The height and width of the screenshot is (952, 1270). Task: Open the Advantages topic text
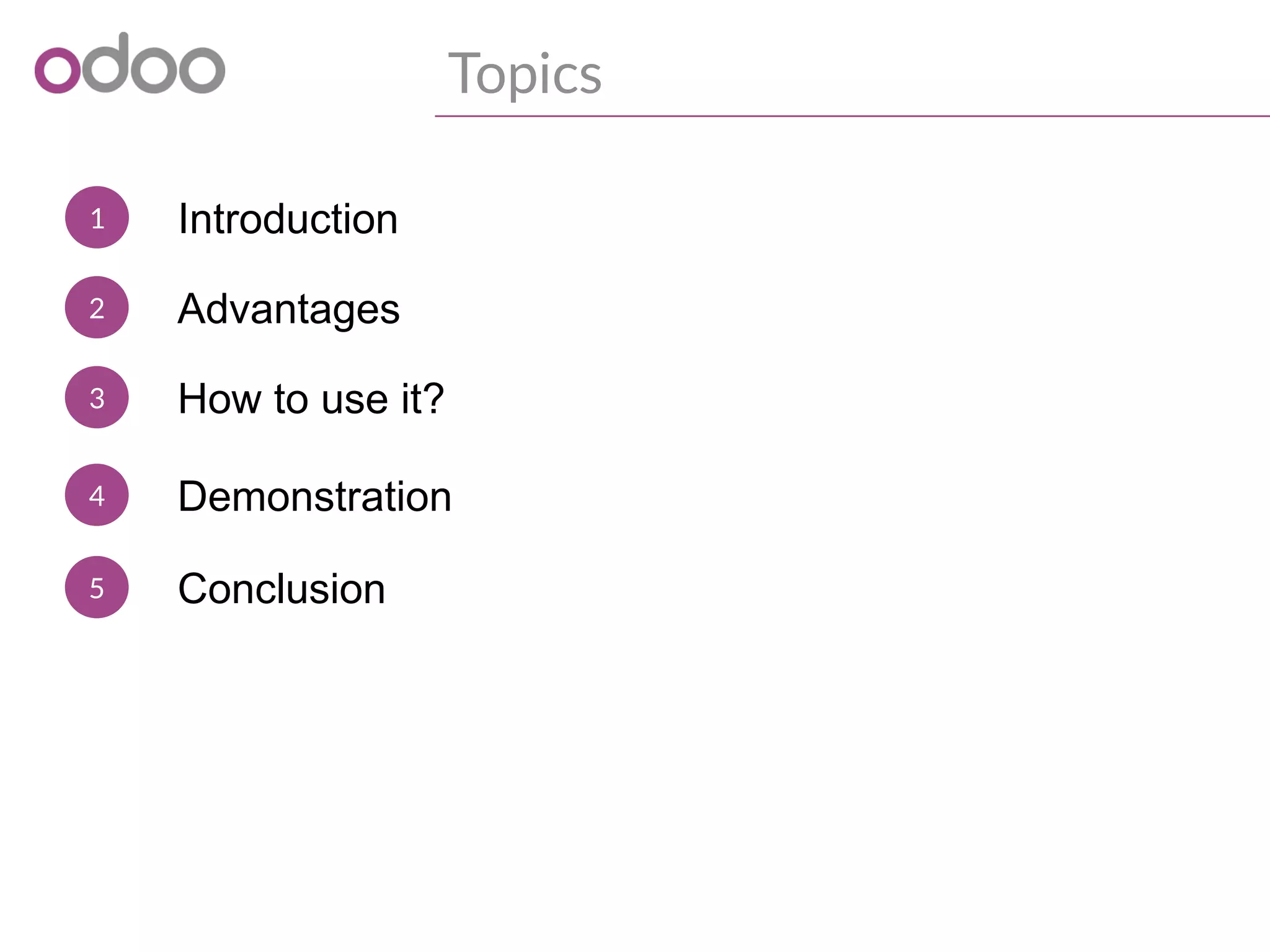coord(289,309)
